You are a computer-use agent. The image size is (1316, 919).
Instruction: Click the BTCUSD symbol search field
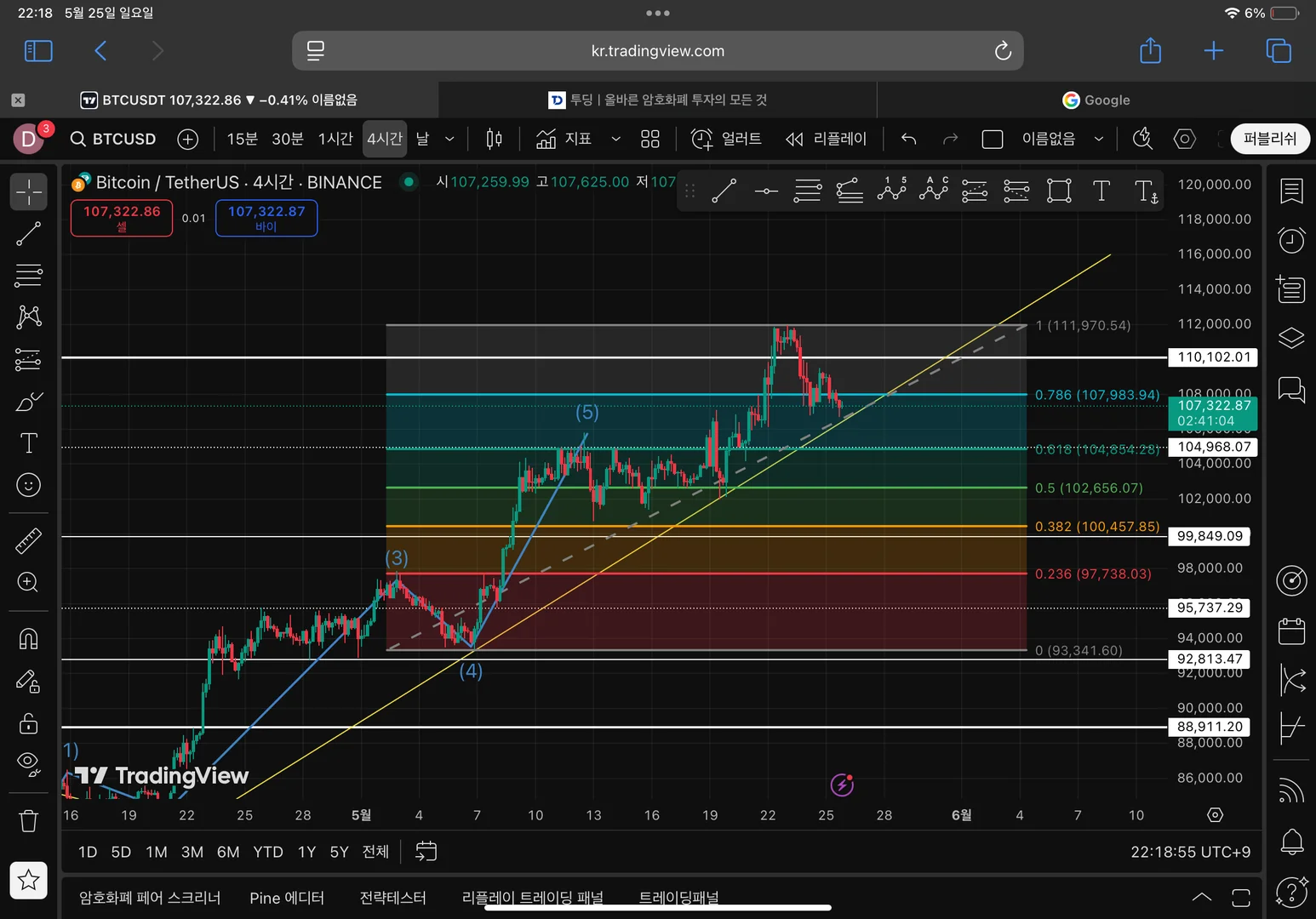(x=114, y=139)
